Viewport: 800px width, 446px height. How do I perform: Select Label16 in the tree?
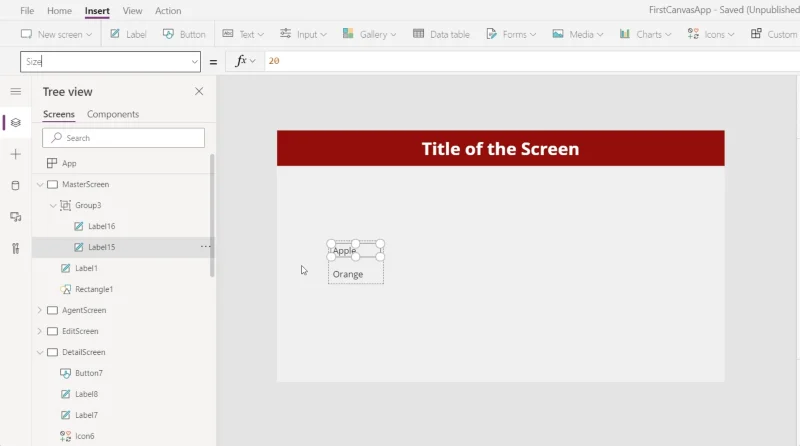pyautogui.click(x=102, y=226)
